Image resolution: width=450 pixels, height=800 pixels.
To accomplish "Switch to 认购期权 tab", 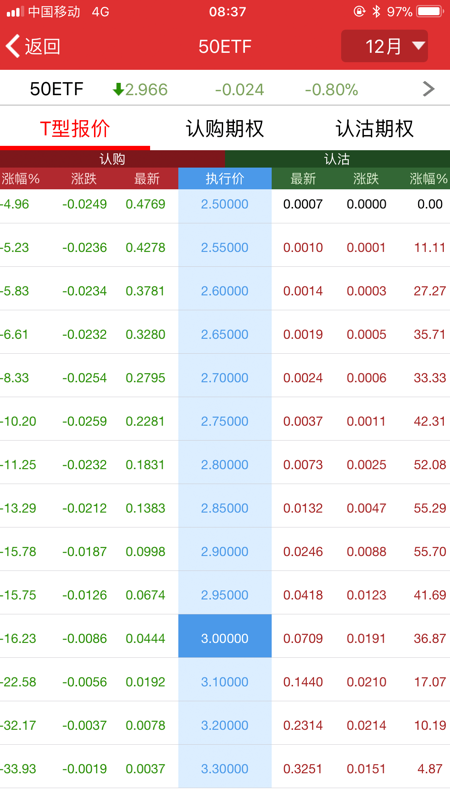I will [224, 129].
